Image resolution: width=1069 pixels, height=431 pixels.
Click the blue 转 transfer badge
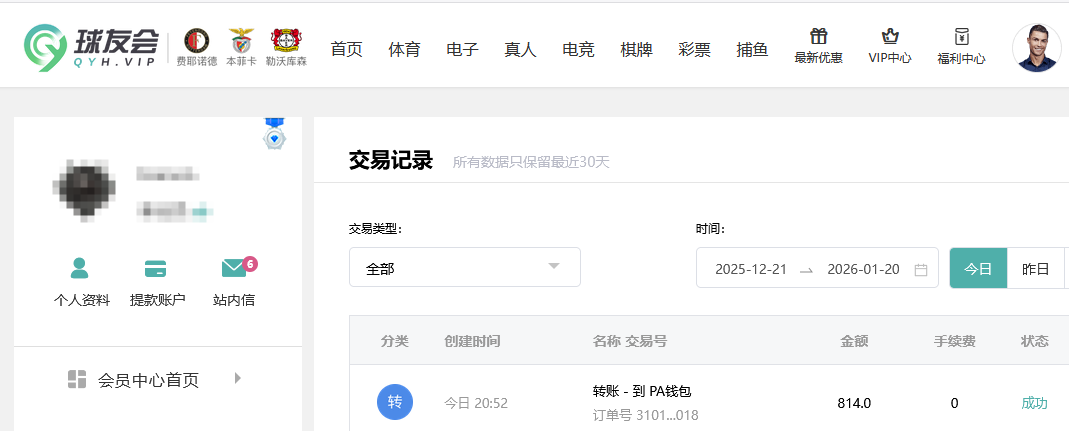pos(395,402)
